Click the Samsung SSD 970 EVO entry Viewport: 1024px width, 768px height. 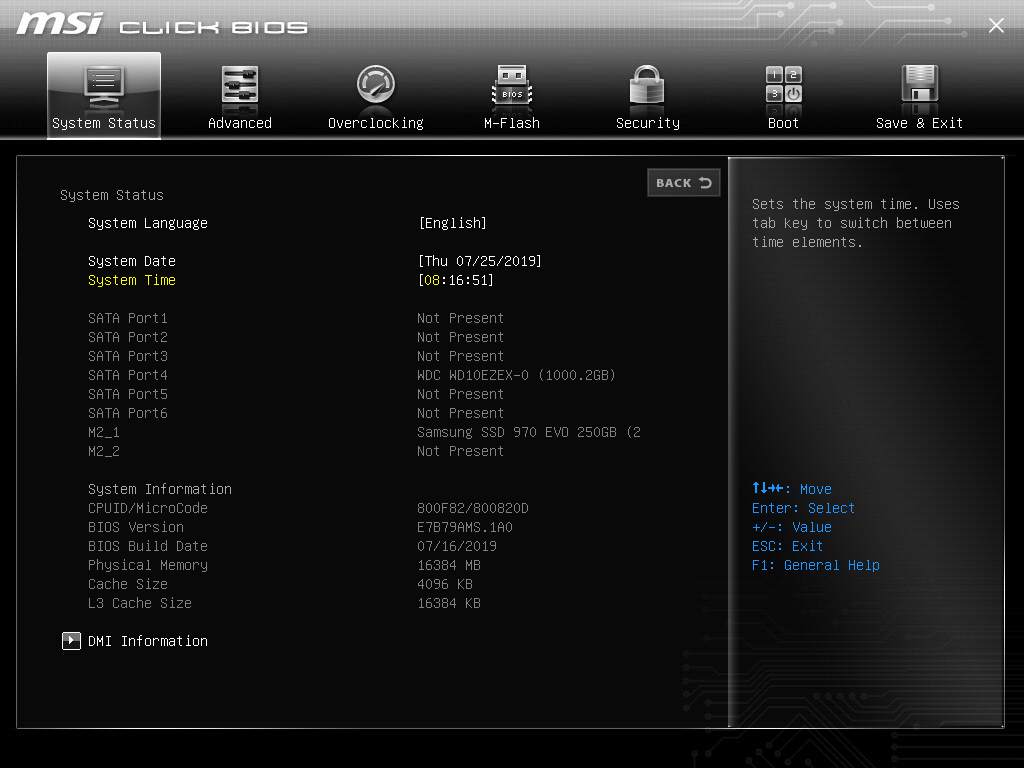point(529,432)
